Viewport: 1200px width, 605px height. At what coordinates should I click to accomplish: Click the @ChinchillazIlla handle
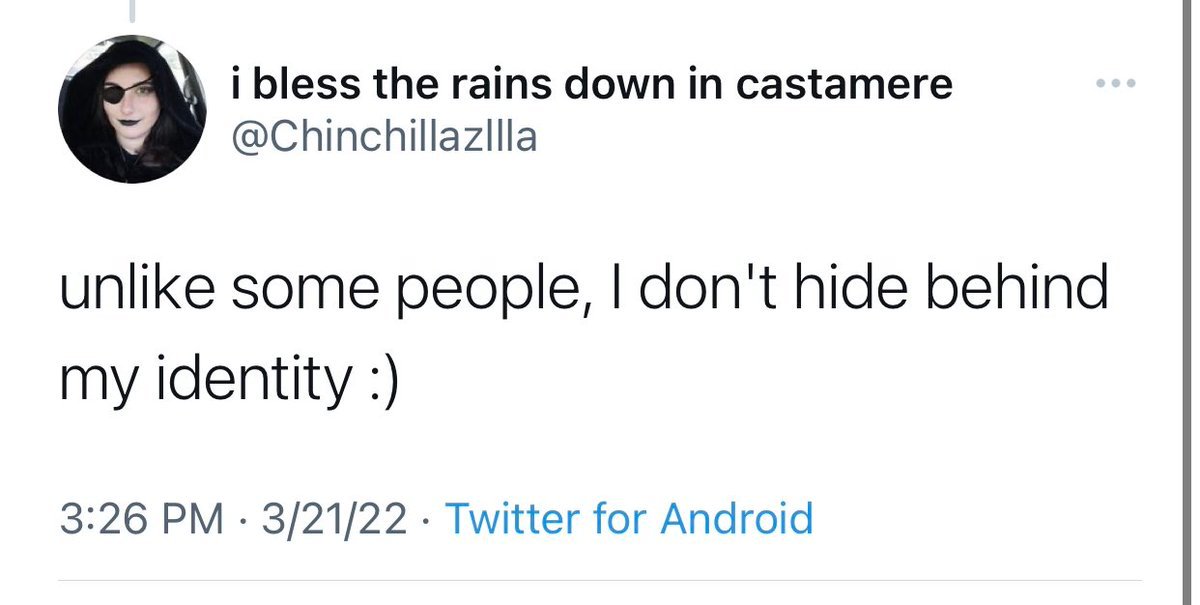(x=383, y=137)
